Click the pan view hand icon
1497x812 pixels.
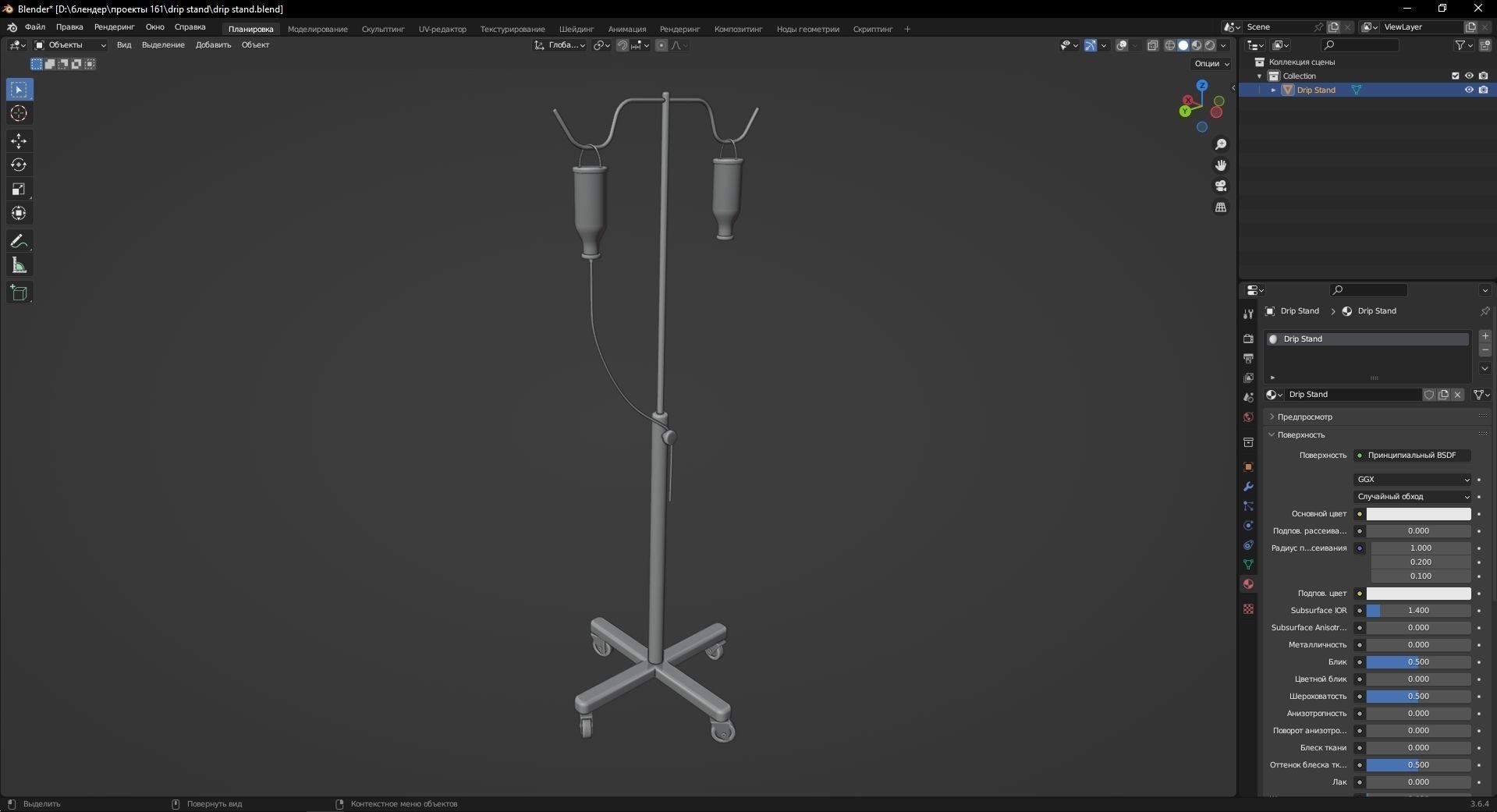click(1221, 165)
